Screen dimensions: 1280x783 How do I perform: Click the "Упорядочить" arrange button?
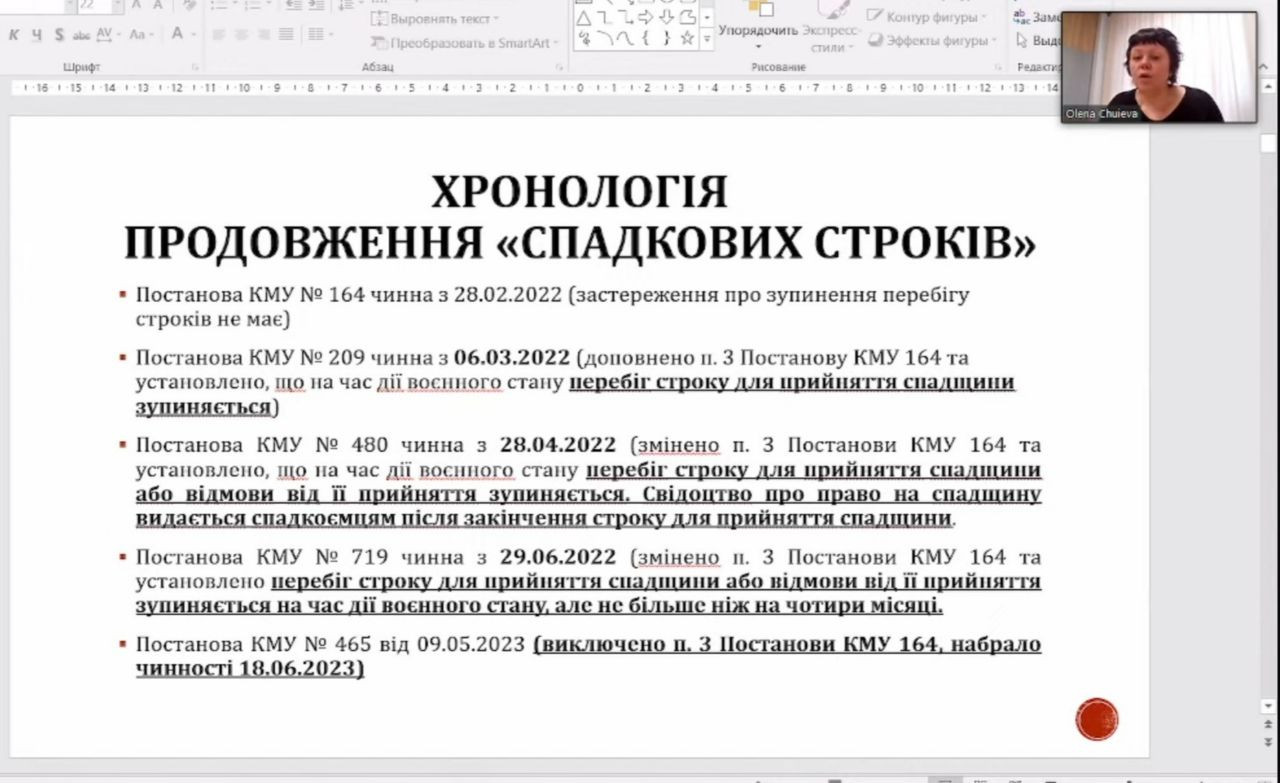coord(757,30)
